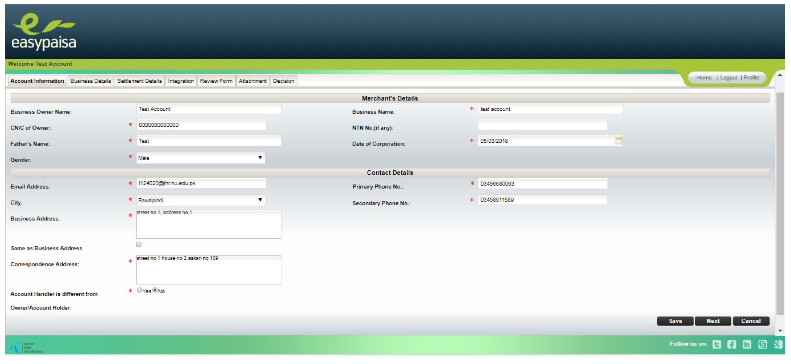
Task: Open the last social icon in footer
Action: pos(778,345)
